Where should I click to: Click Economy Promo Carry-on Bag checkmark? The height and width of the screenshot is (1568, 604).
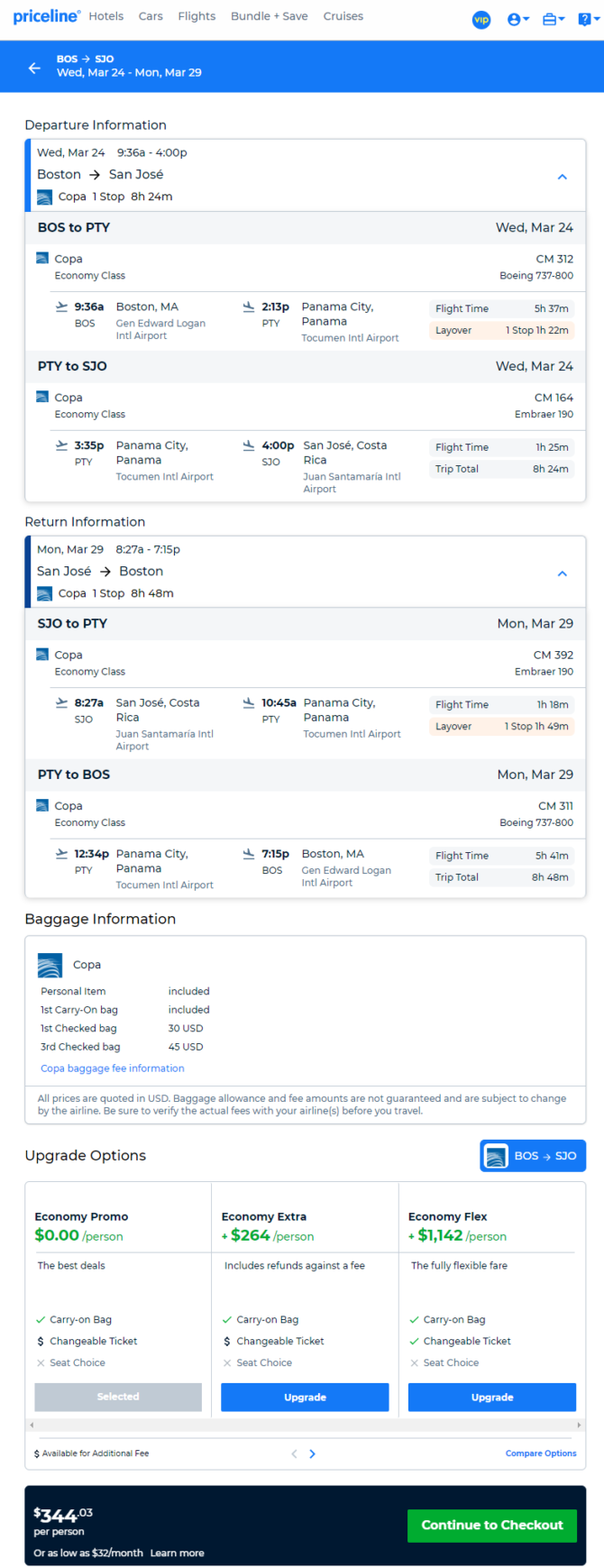[41, 1319]
